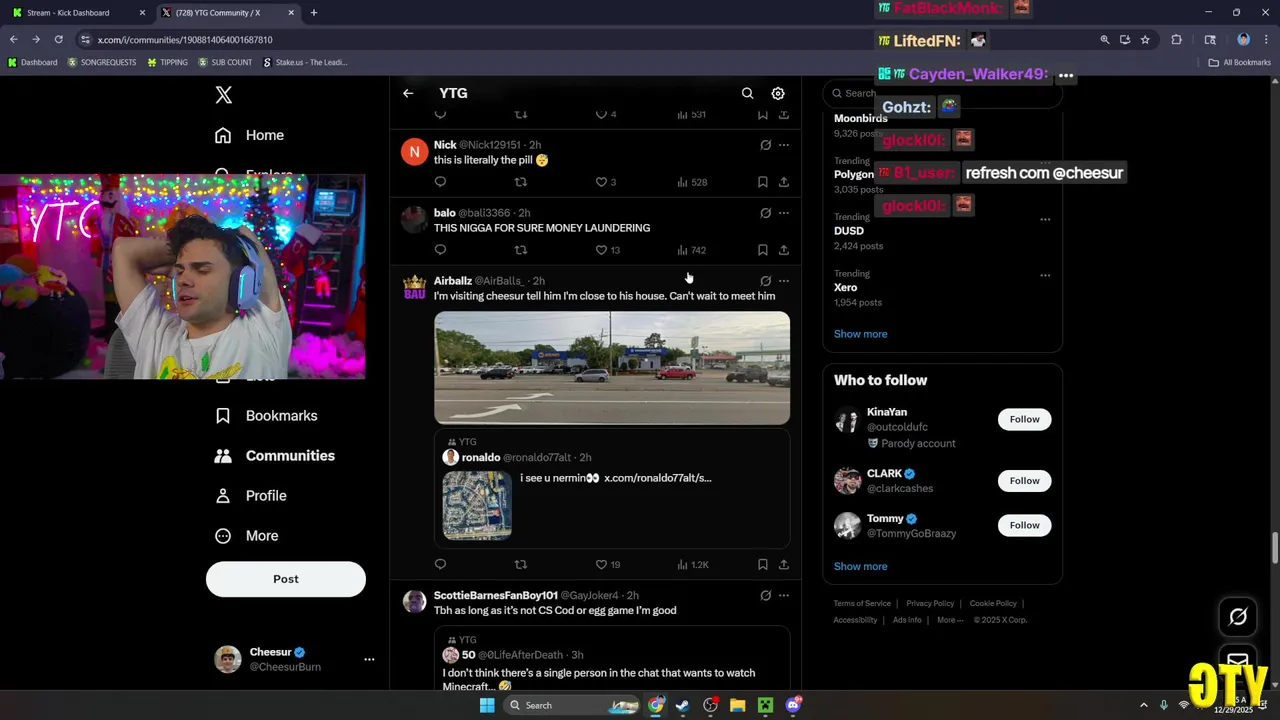The image size is (1280, 720).
Task: Like Airballz's post with 19 likes
Action: click(x=608, y=565)
